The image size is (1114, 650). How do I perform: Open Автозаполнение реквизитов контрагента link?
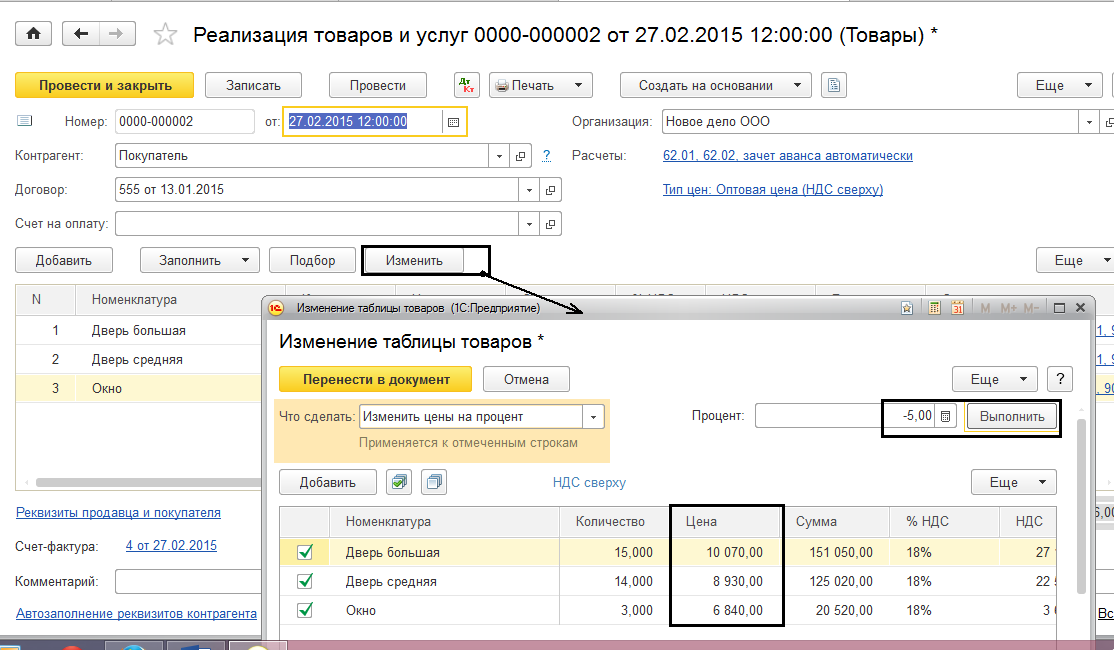click(136, 613)
